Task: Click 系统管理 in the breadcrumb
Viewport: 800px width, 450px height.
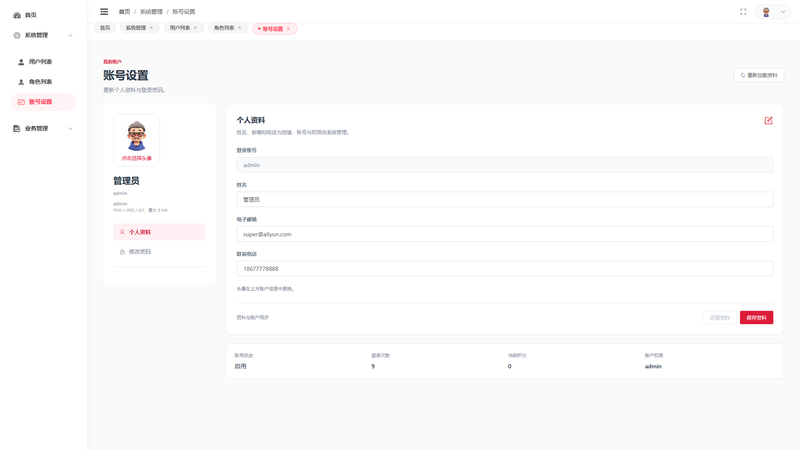Action: [151, 12]
